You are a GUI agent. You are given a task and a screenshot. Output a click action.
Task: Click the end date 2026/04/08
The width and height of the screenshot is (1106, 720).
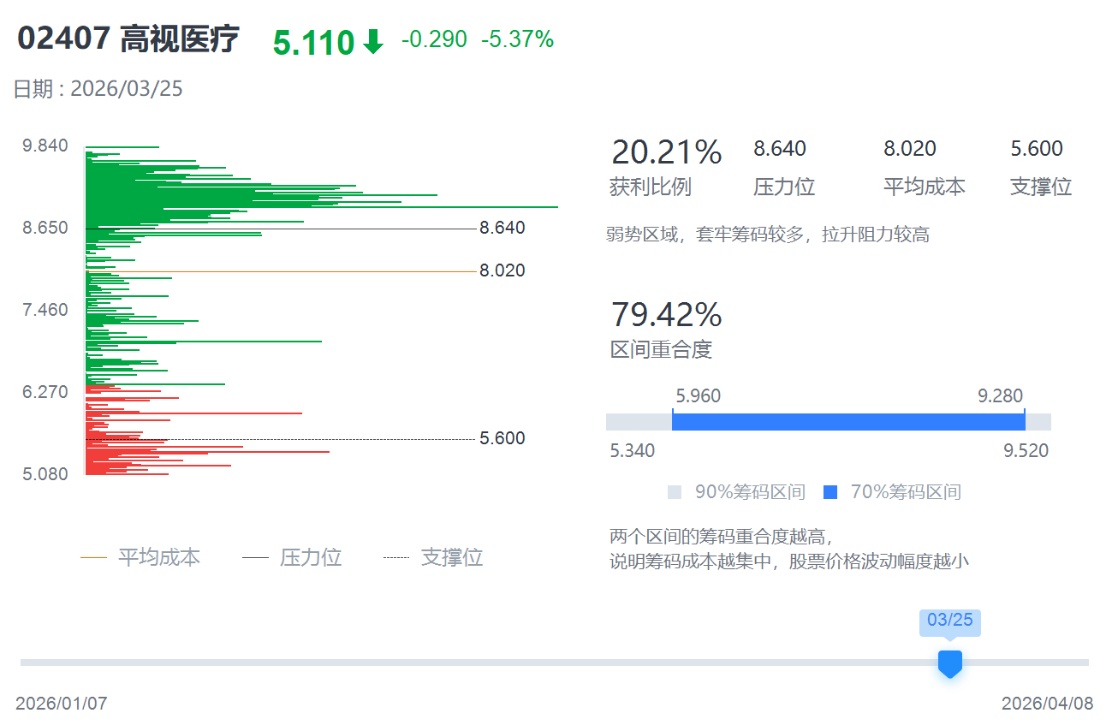coord(1047,703)
